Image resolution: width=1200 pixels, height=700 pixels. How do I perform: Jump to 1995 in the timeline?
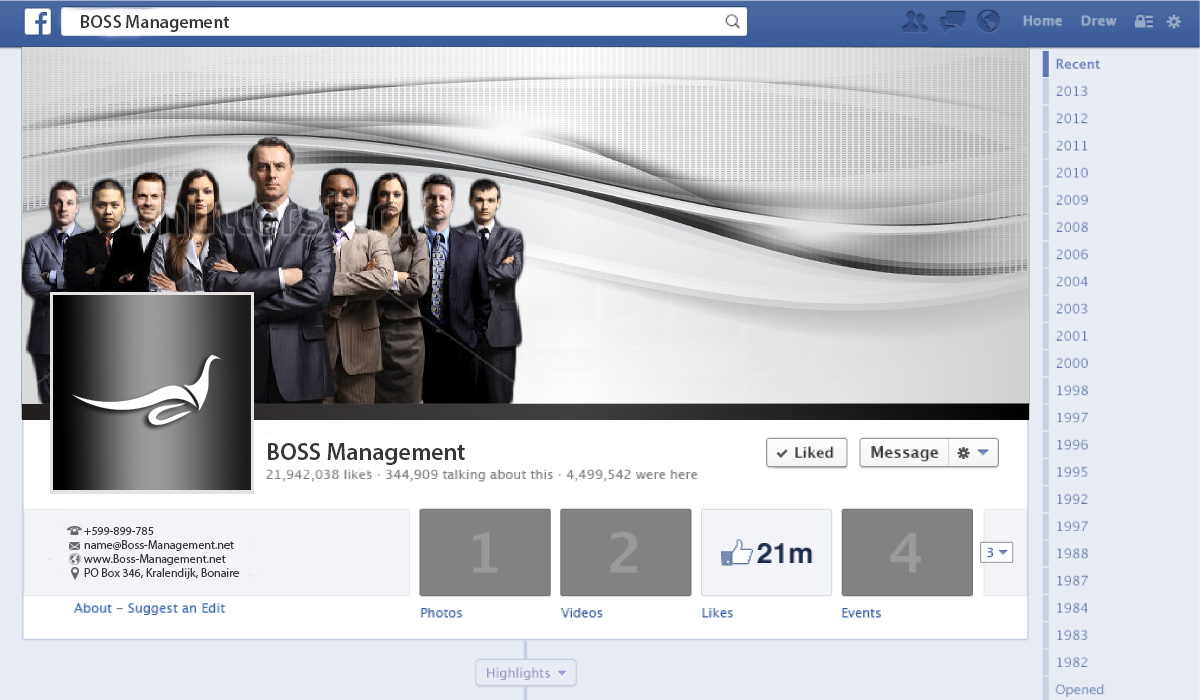(1071, 472)
